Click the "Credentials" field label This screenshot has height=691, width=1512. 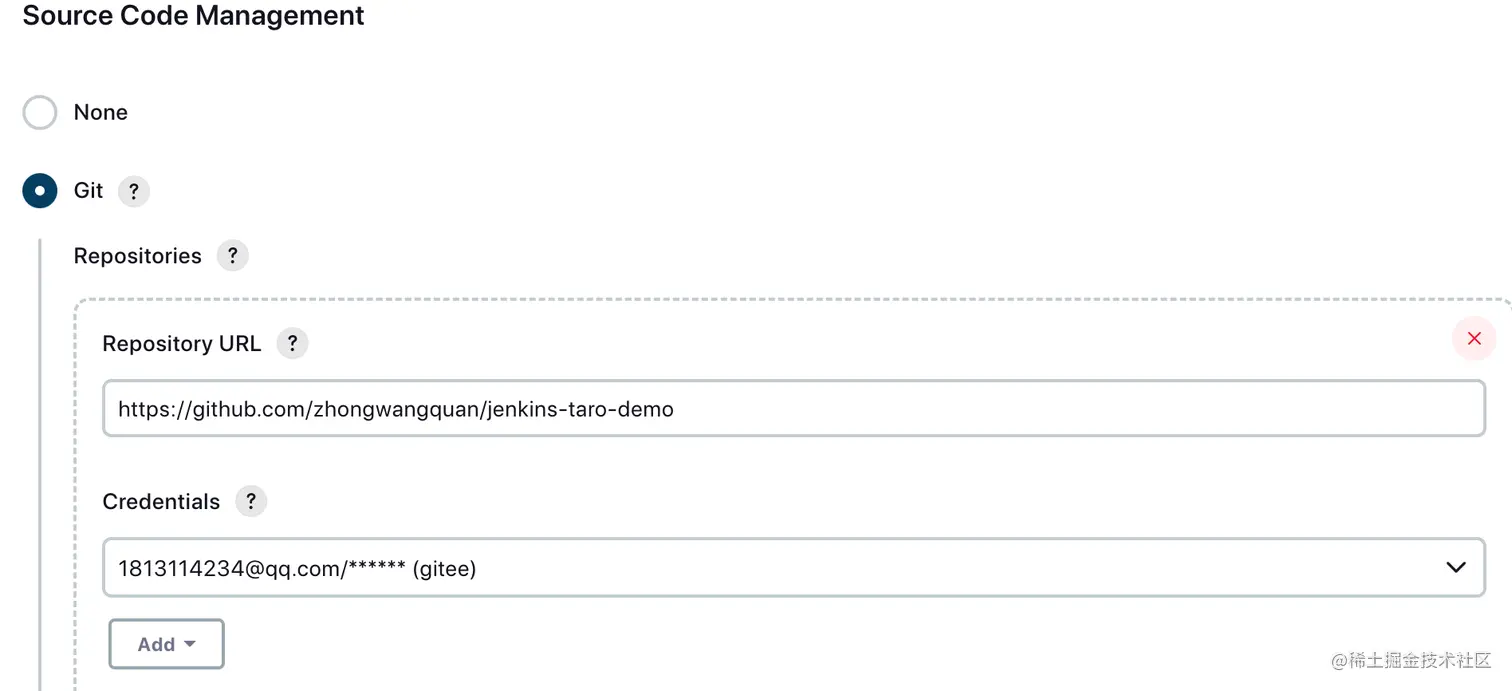tap(161, 501)
